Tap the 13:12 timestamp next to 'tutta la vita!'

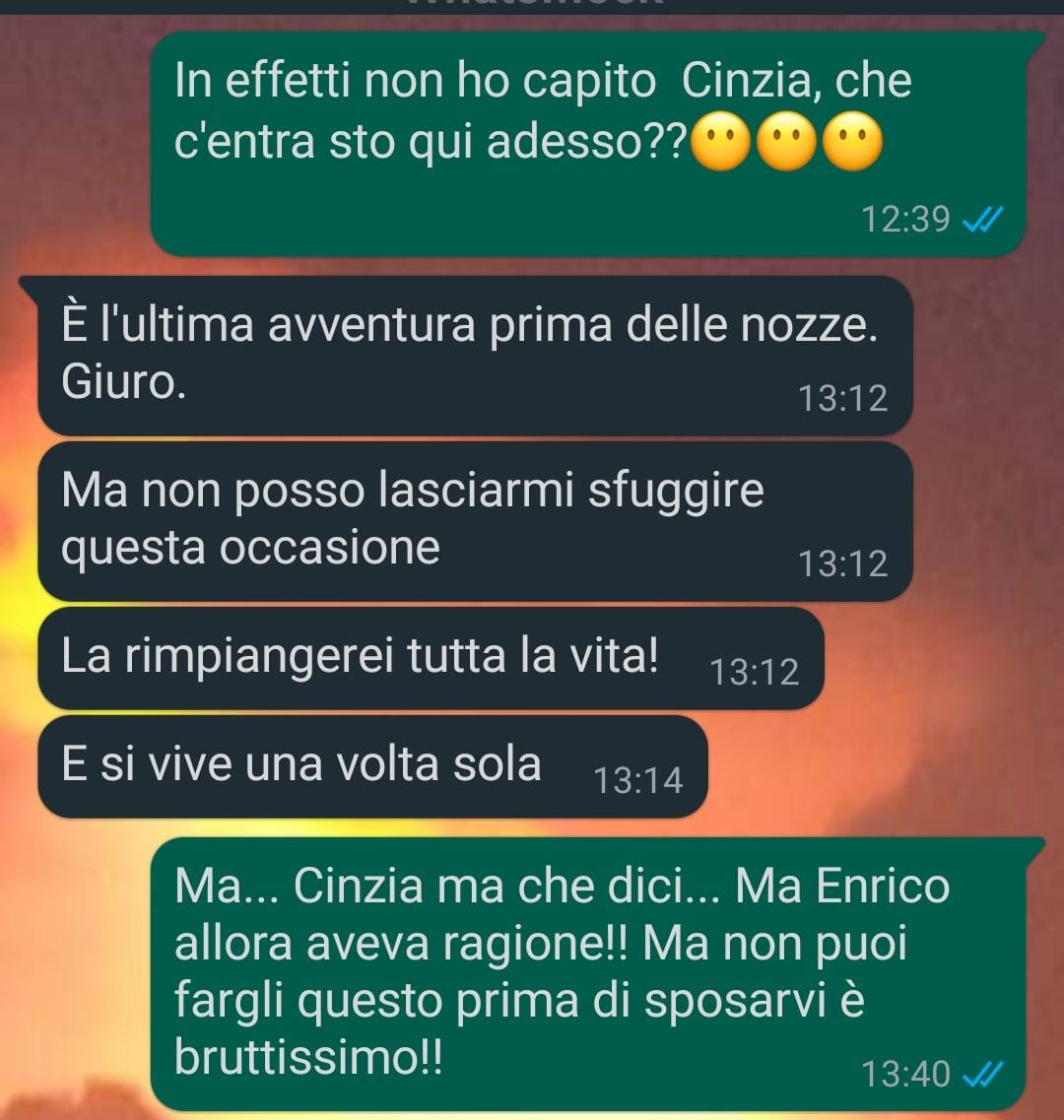coord(754,672)
